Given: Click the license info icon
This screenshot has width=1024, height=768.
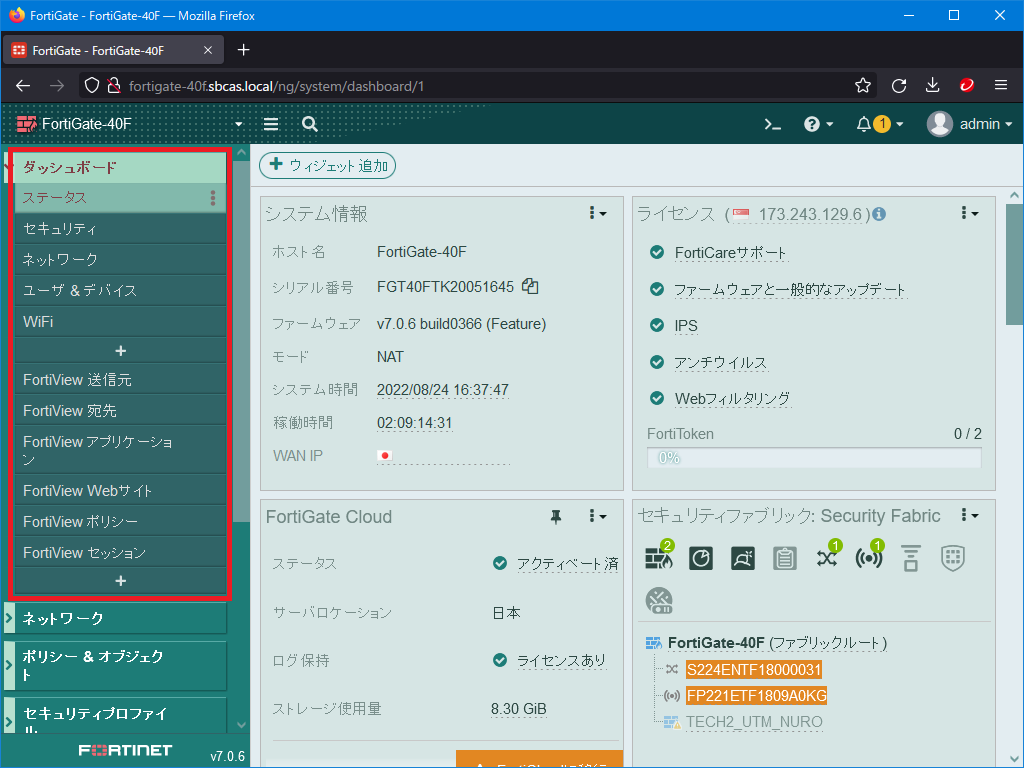Looking at the screenshot, I should point(880,214).
